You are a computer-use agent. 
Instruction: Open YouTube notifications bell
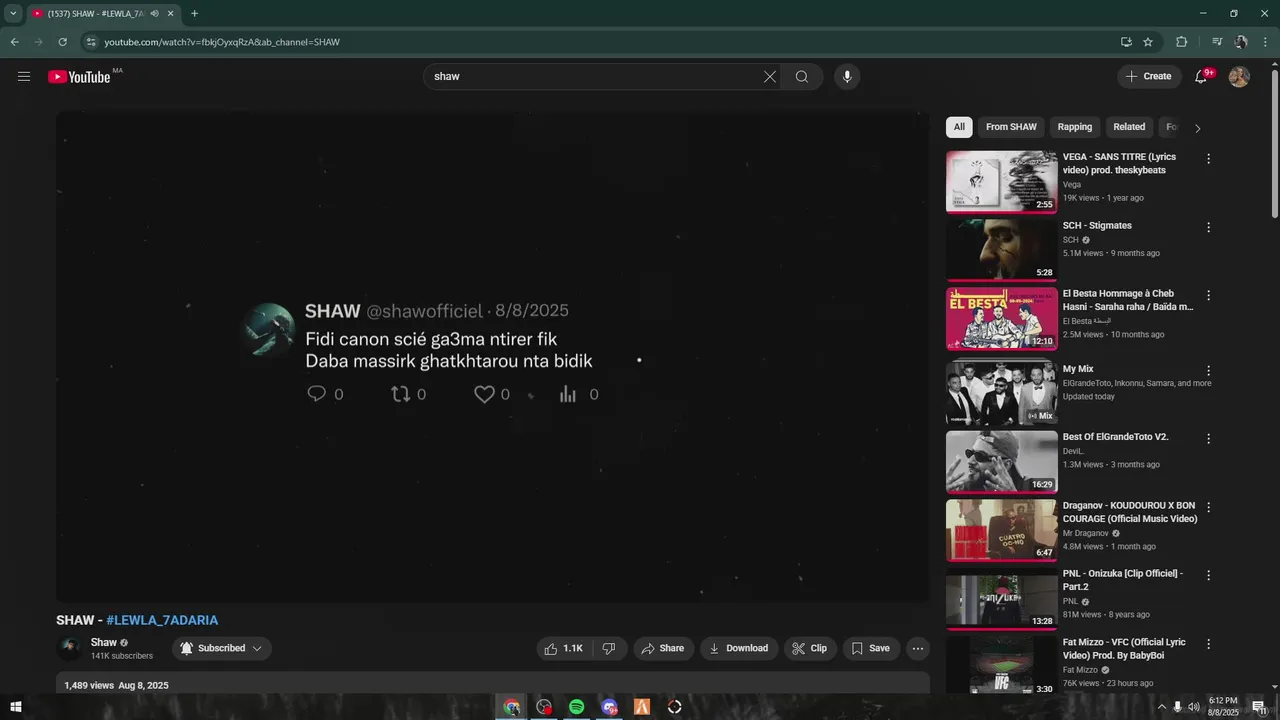1201,76
